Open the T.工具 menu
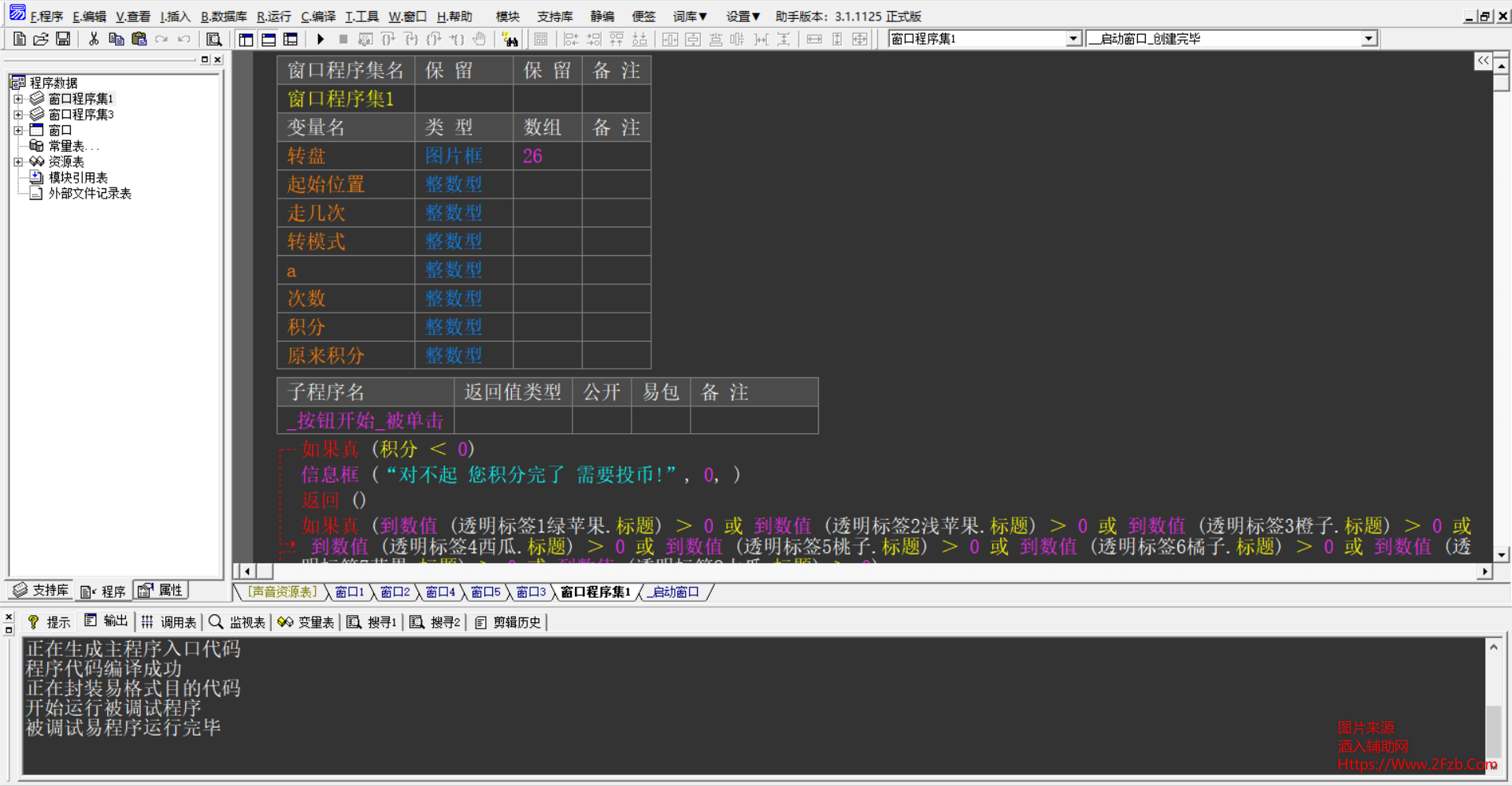 pos(361,17)
